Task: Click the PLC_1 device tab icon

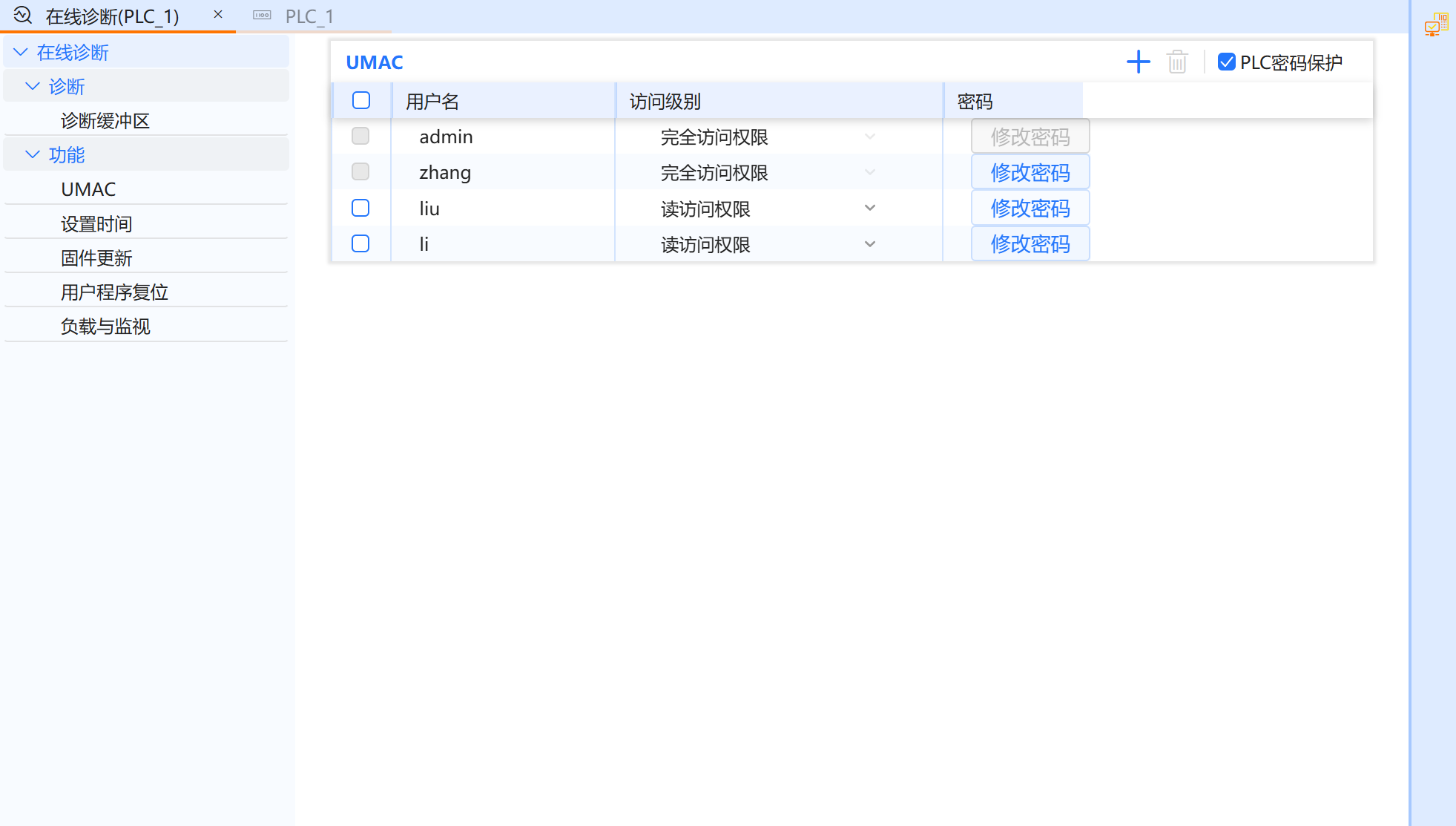Action: point(262,16)
